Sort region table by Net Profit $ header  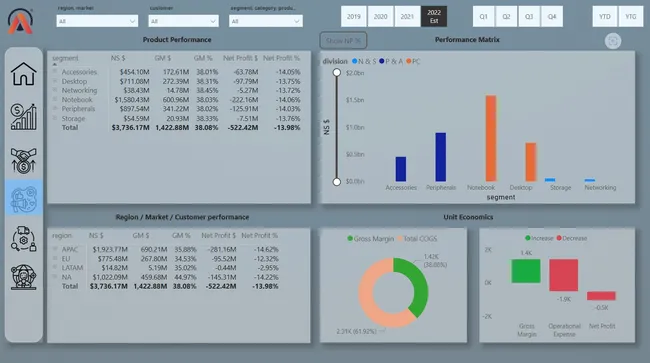point(218,235)
